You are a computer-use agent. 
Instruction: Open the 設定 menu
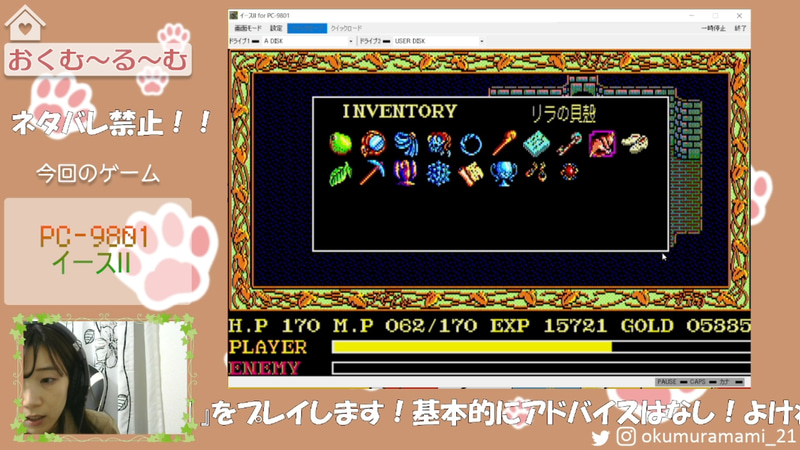coord(276,28)
